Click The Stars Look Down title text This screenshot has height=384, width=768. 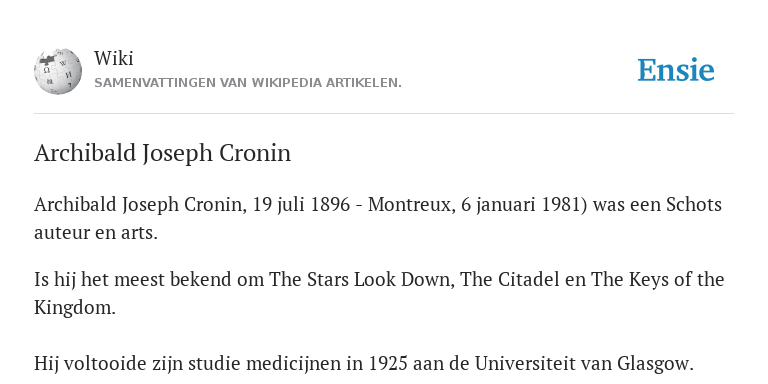point(360,280)
